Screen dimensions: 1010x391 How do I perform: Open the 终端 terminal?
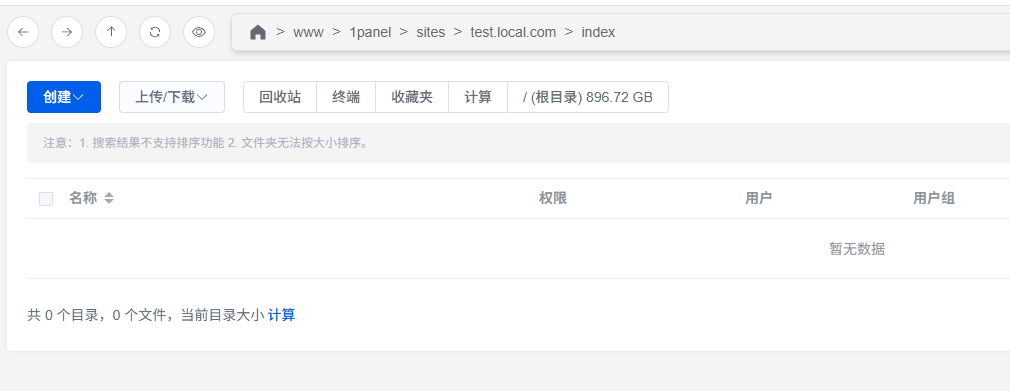pyautogui.click(x=346, y=97)
